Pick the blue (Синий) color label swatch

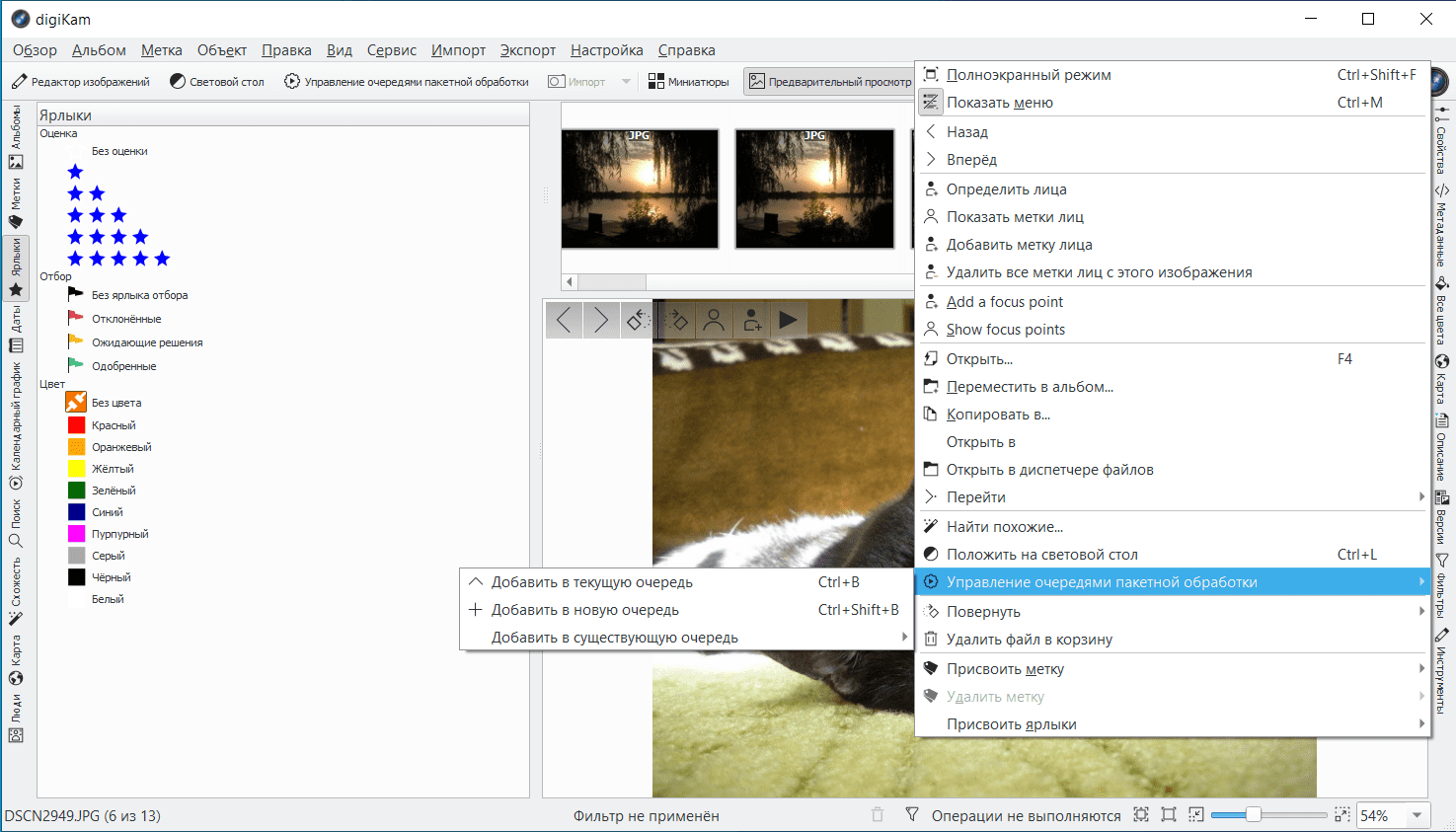tap(76, 512)
